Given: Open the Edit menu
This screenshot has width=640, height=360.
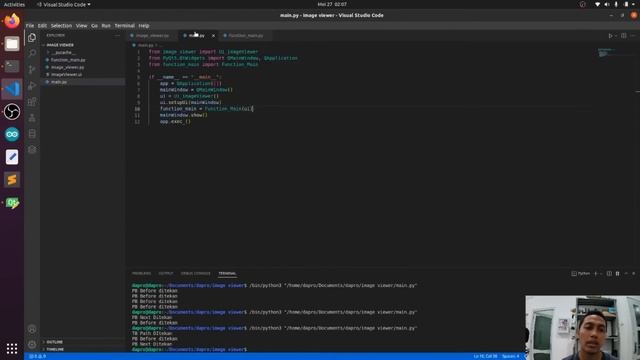Looking at the screenshot, I should (x=42, y=25).
